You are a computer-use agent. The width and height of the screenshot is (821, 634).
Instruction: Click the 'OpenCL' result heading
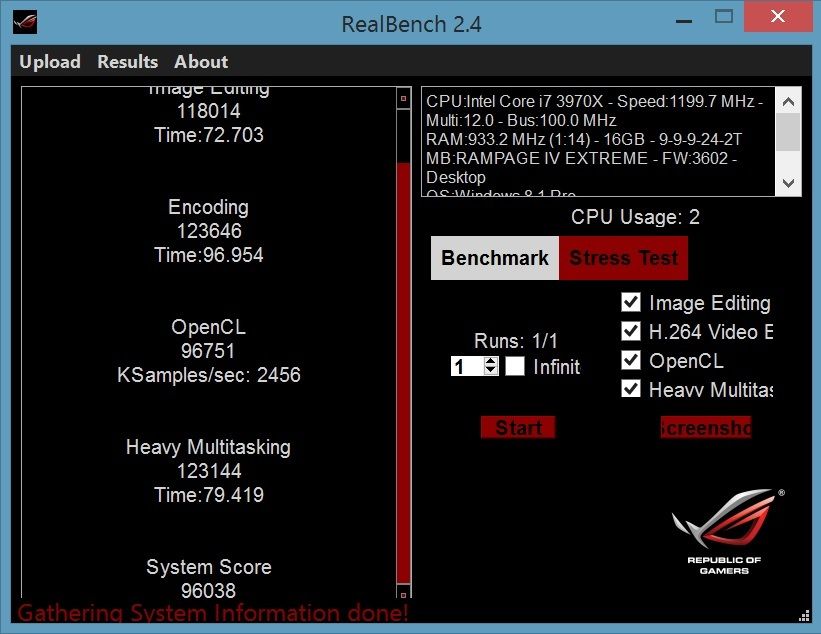(208, 327)
